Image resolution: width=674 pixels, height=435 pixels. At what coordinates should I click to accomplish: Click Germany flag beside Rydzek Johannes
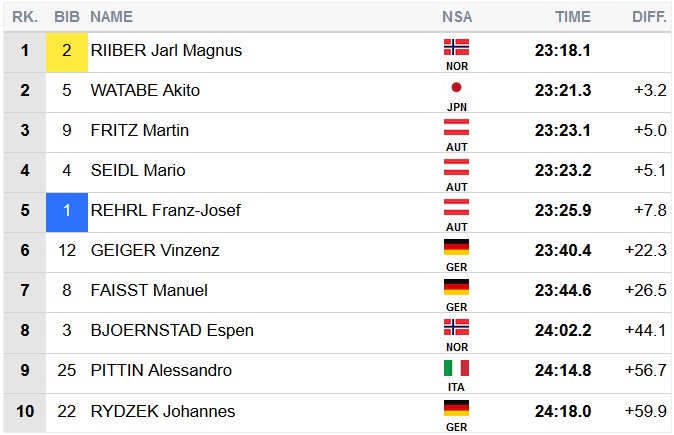click(456, 407)
